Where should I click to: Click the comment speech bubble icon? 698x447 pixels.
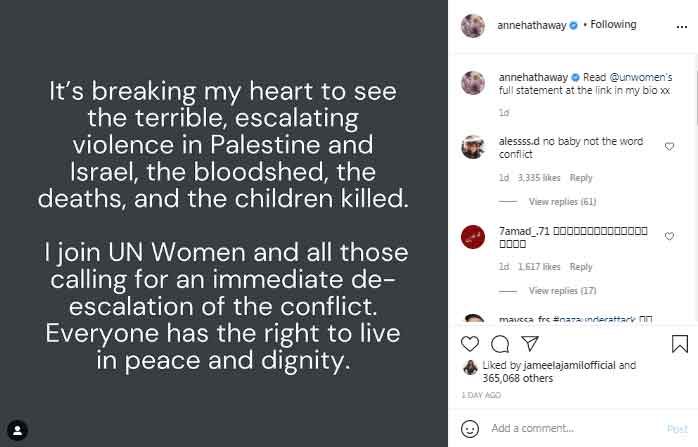(501, 344)
